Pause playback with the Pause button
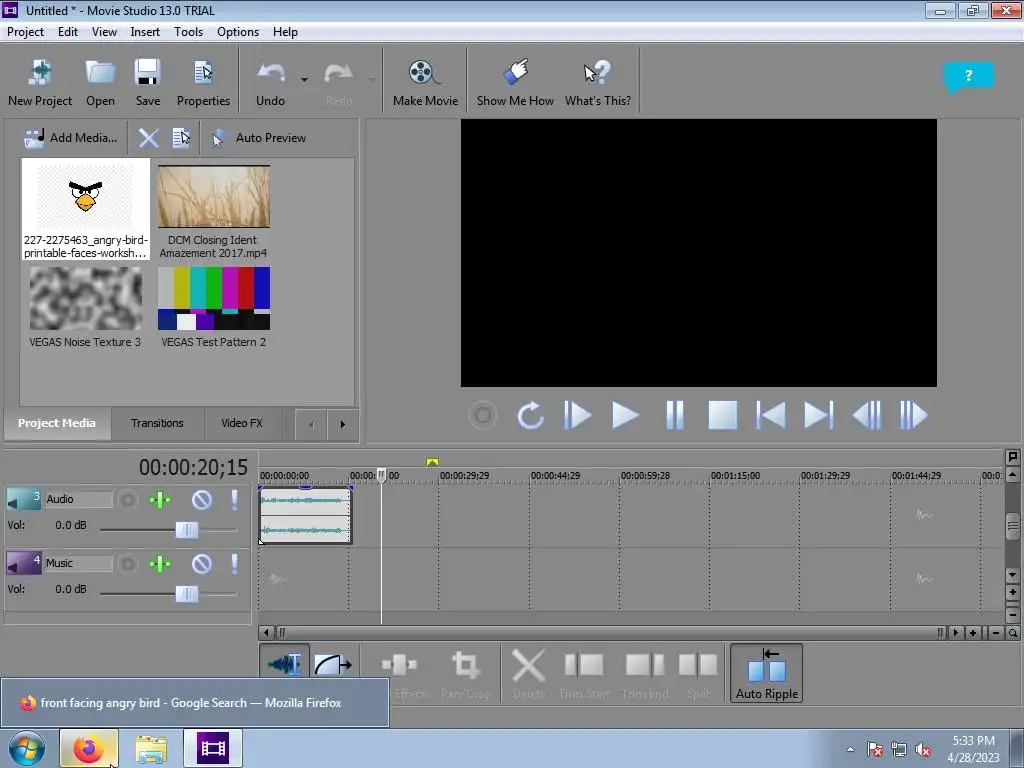The image size is (1024, 768). 675,415
